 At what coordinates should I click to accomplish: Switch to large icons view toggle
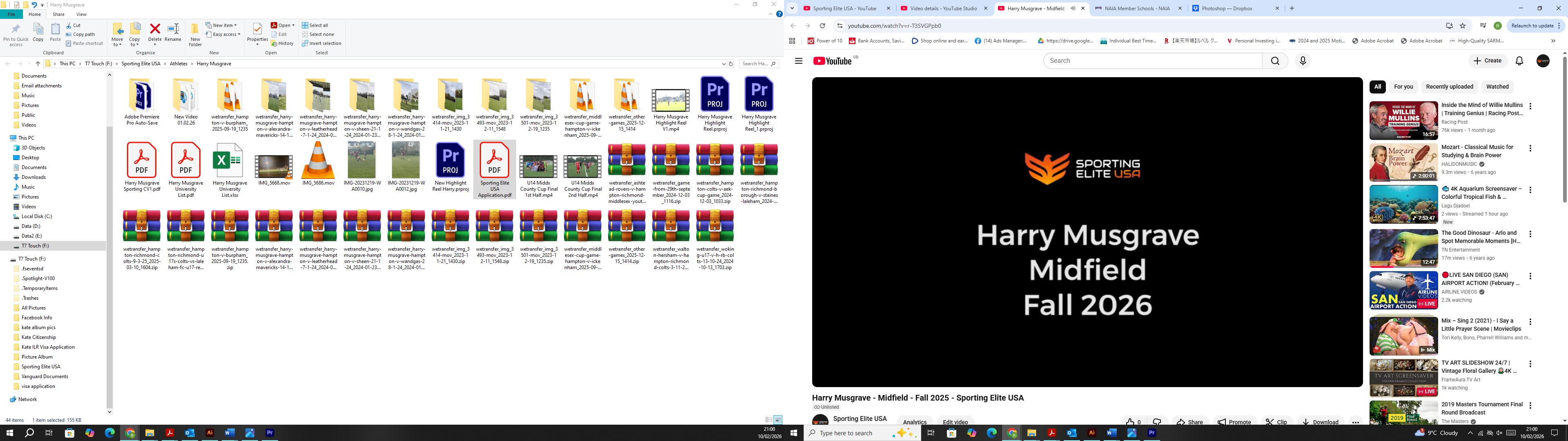777,420
